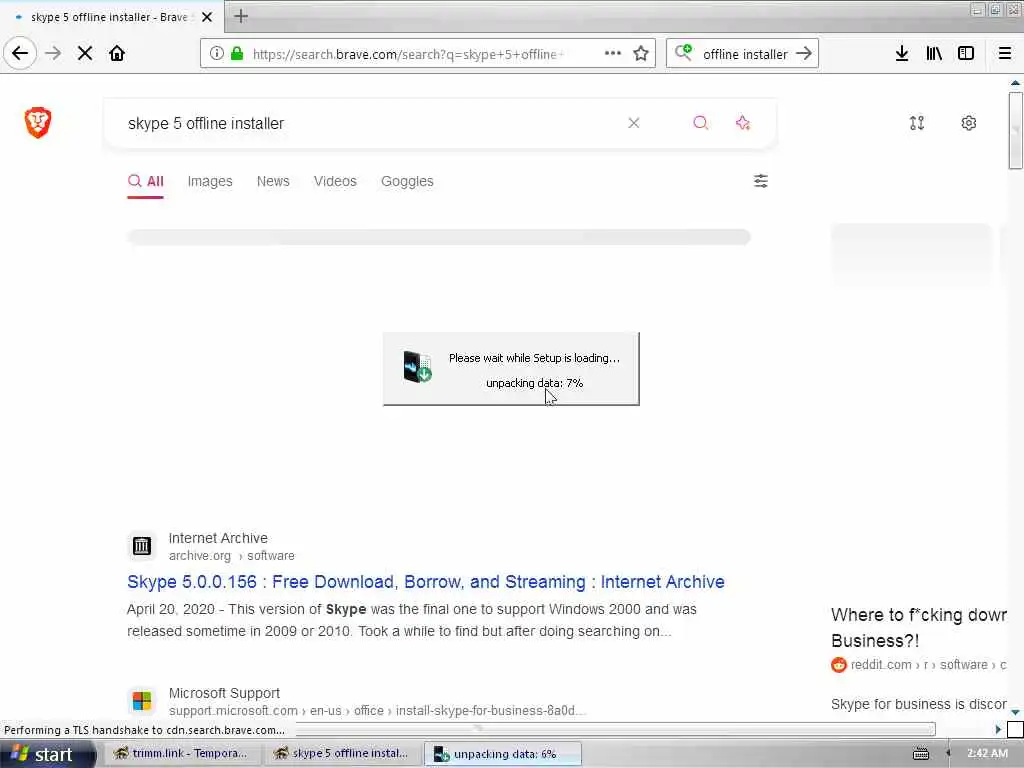Go back to the previous page
The width and height of the screenshot is (1024, 768).
tap(20, 53)
